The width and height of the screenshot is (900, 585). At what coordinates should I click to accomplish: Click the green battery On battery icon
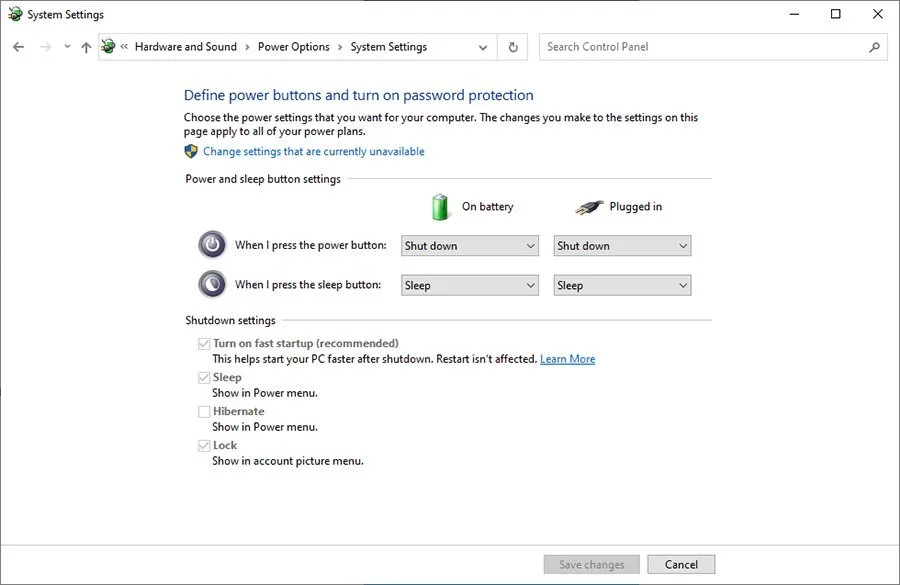[x=438, y=206]
